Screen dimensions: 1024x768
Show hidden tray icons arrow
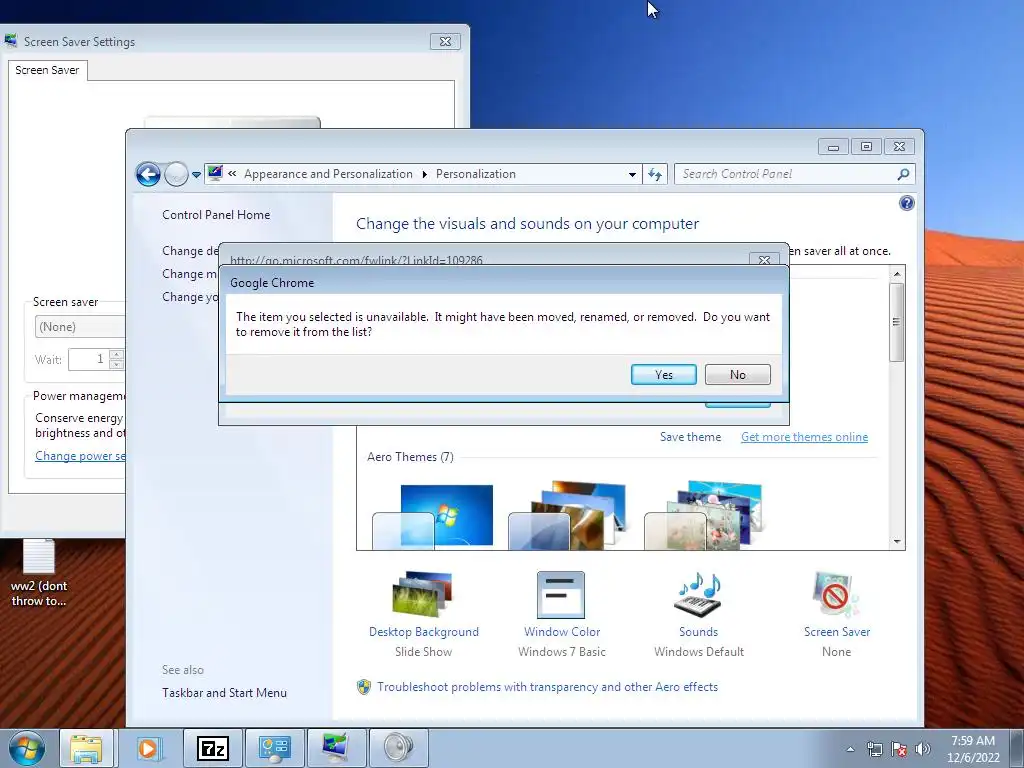tap(850, 749)
